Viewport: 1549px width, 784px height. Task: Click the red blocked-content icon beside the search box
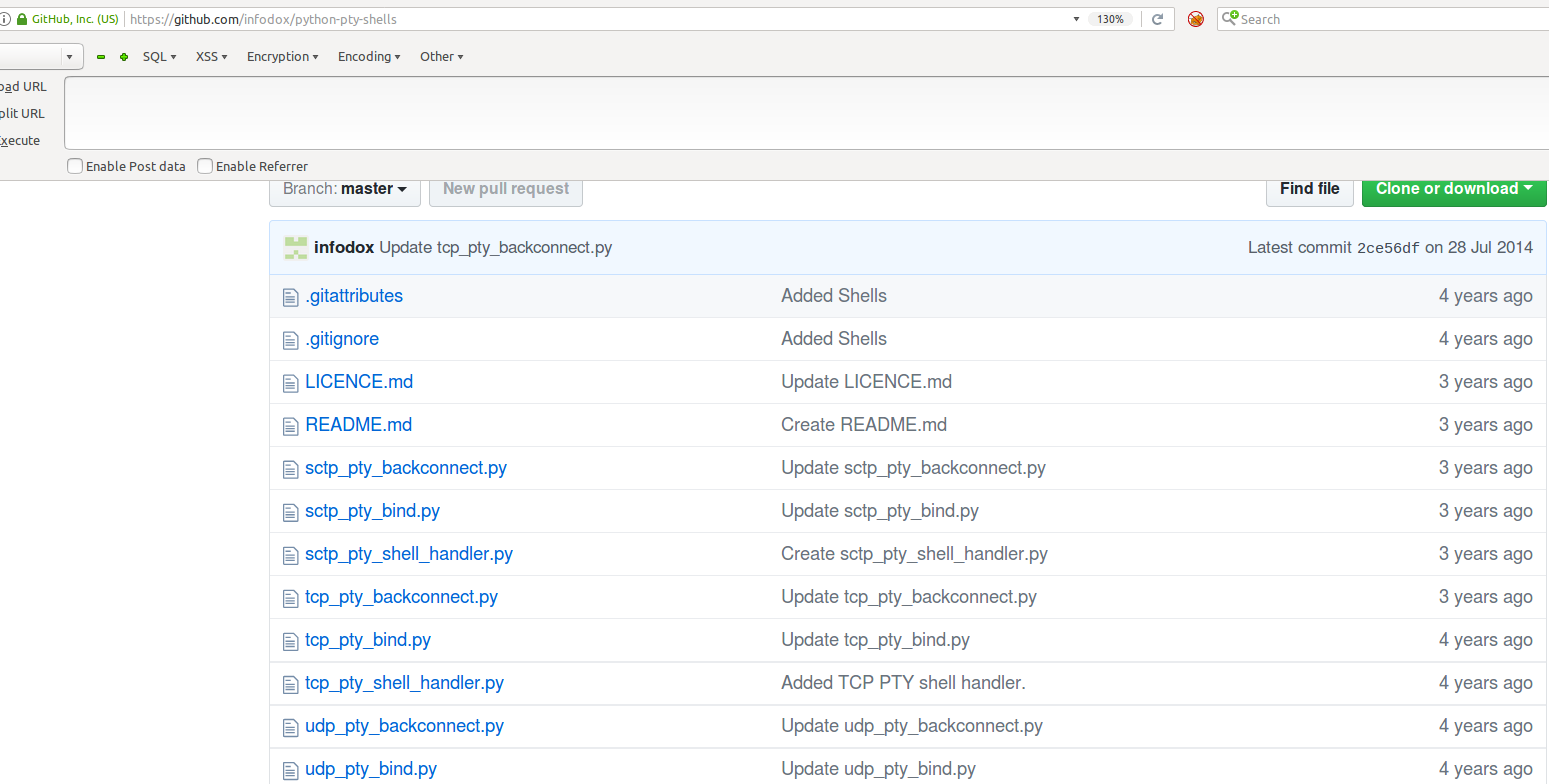[x=1195, y=19]
